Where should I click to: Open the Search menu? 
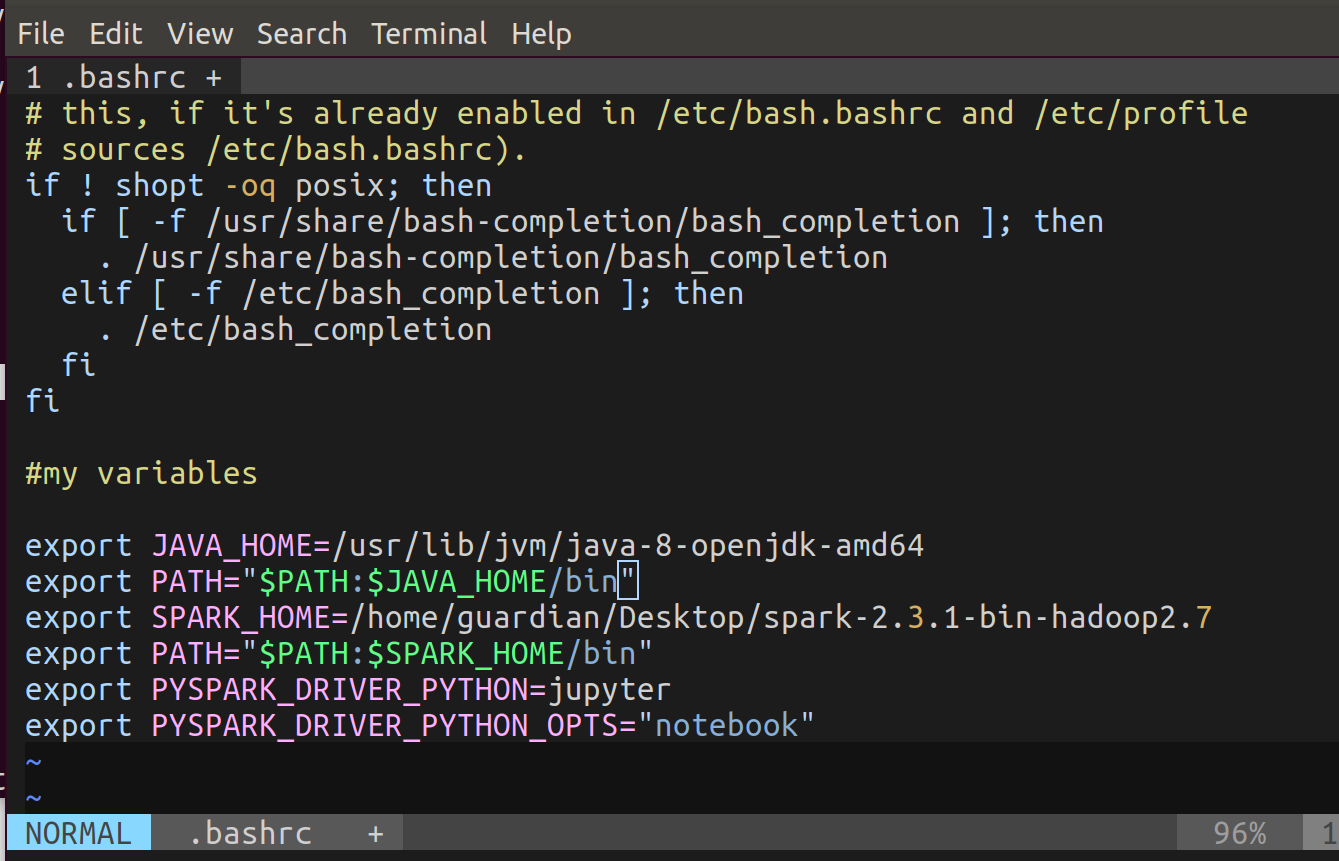point(301,34)
